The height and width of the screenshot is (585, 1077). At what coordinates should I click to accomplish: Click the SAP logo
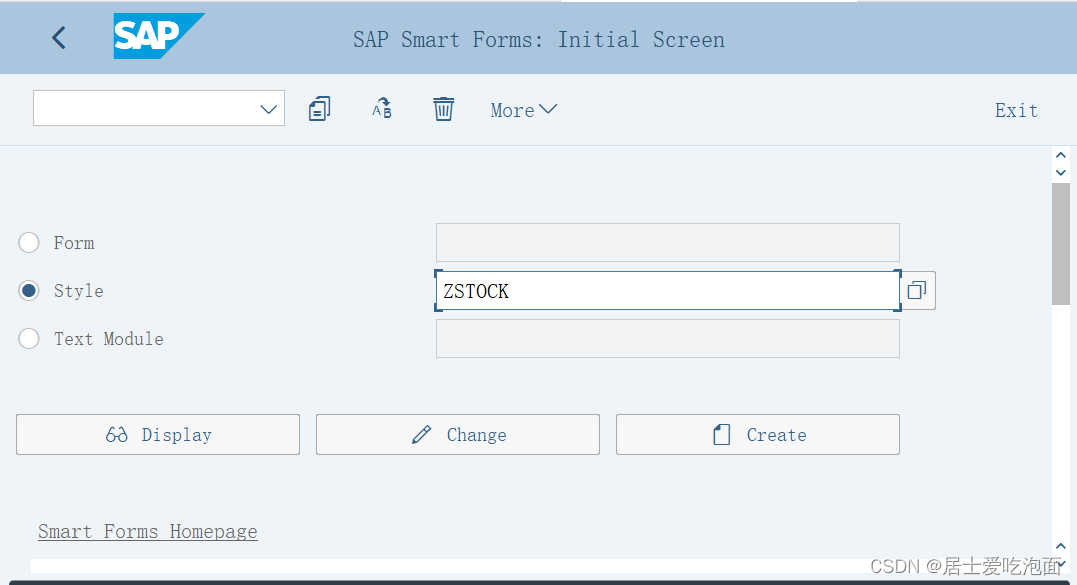[x=159, y=36]
